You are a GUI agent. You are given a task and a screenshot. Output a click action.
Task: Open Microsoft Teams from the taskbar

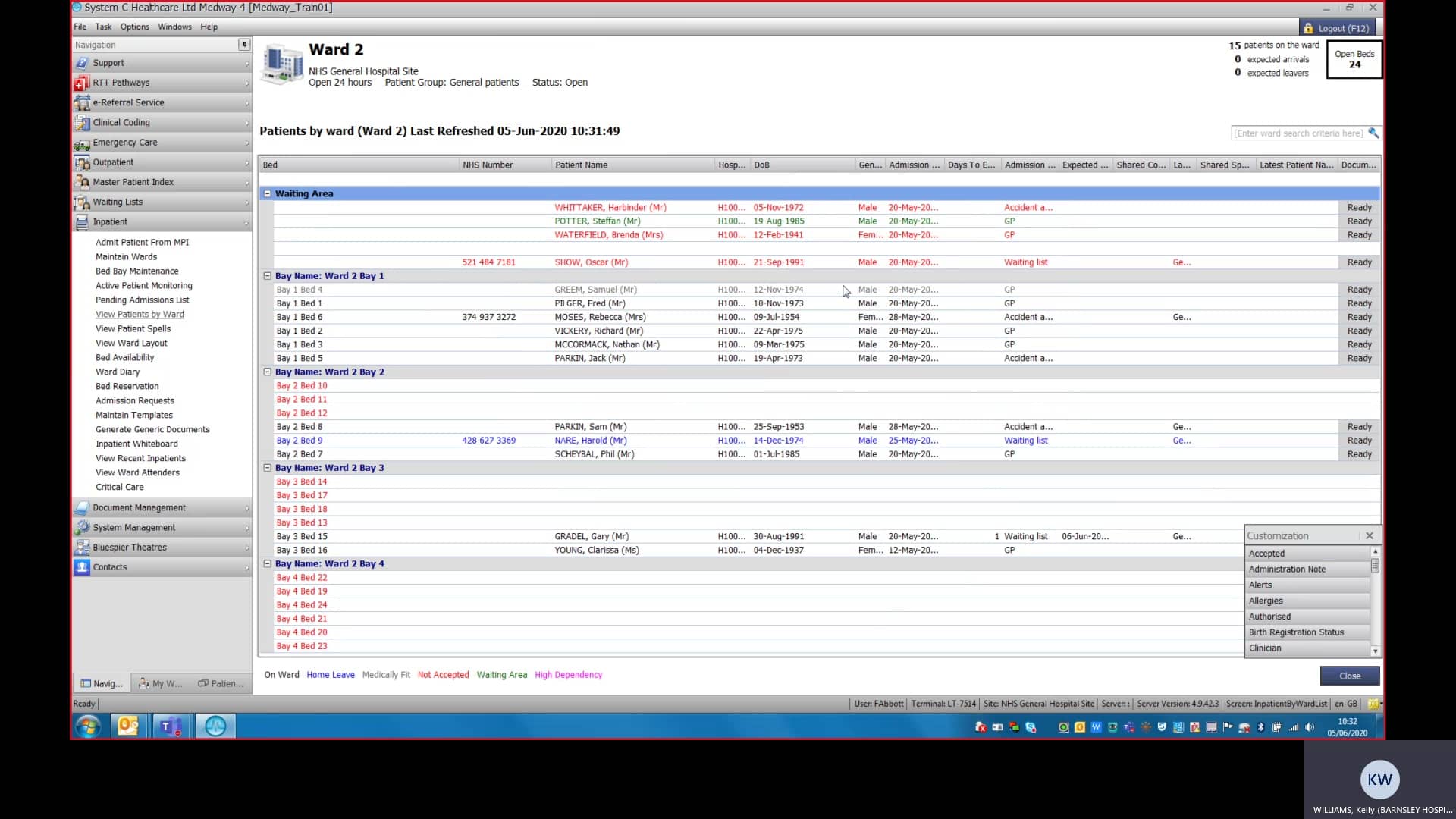171,726
